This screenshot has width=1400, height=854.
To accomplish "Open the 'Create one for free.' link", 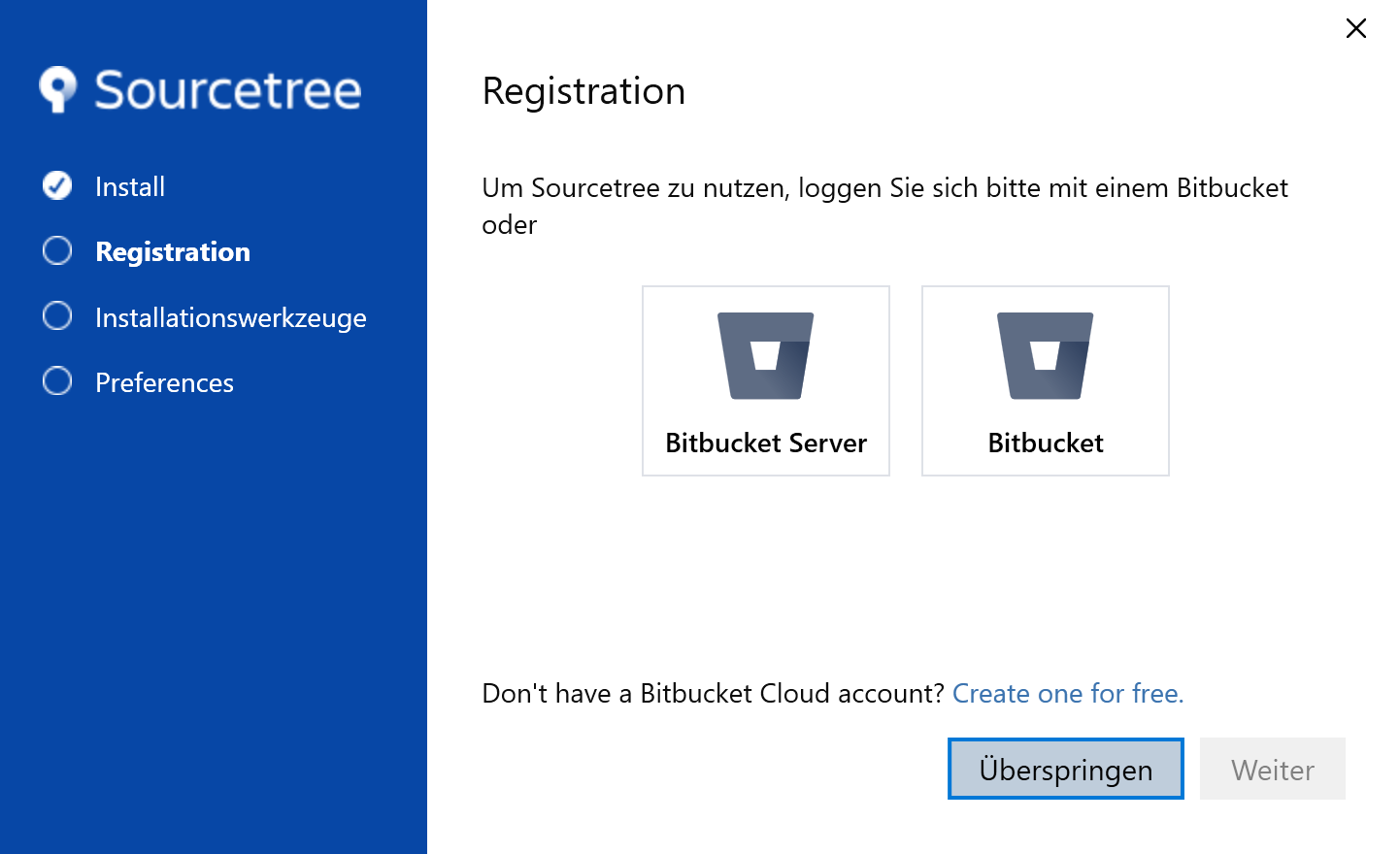I will [x=1067, y=694].
